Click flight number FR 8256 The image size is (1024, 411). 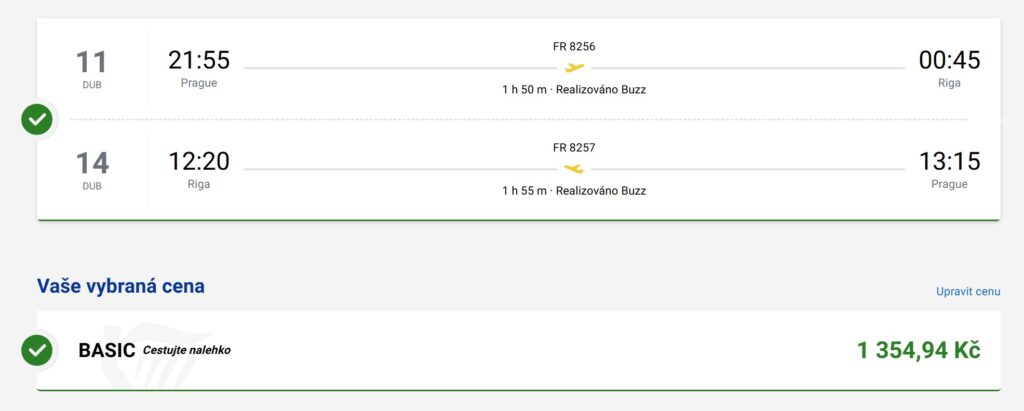574,46
